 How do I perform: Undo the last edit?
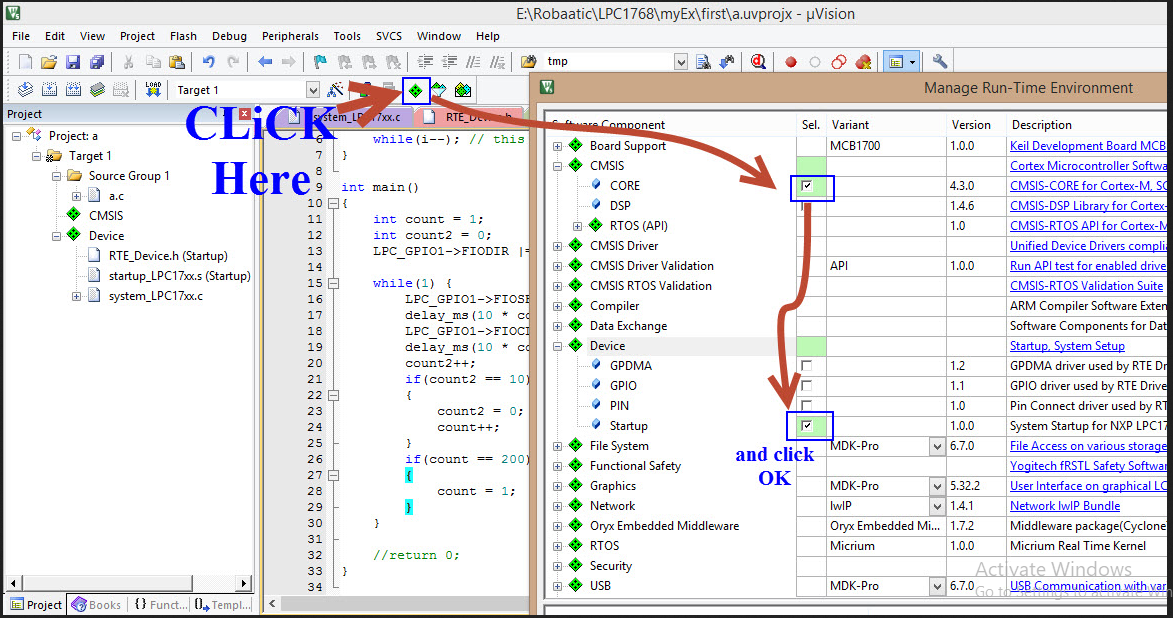[209, 61]
